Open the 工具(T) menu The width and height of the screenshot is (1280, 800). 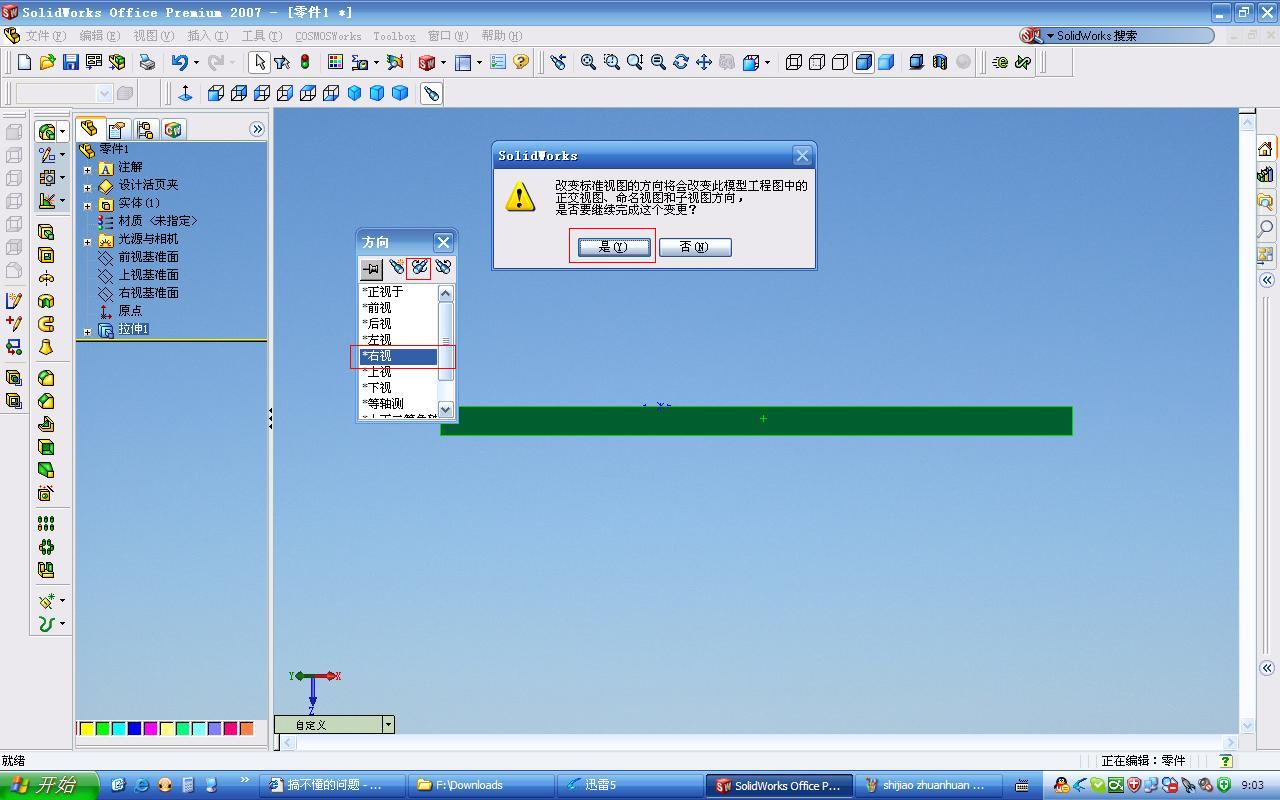pos(262,36)
